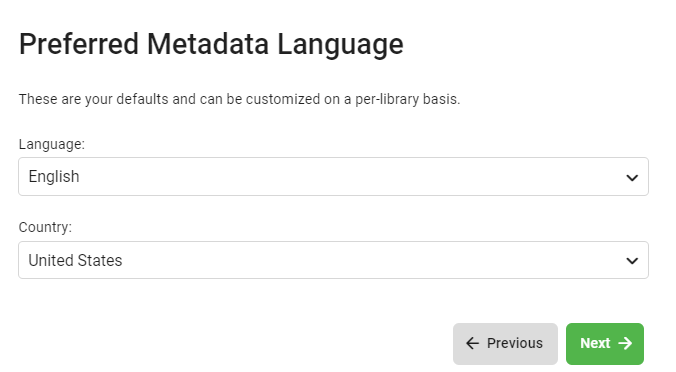
Task: Click the Language: field label
Action: 52,144
